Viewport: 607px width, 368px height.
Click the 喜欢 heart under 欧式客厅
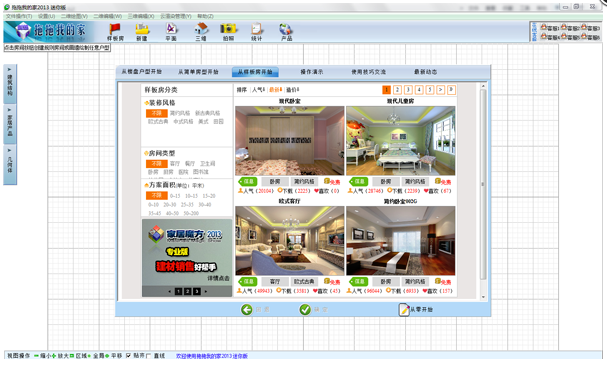click(x=315, y=291)
